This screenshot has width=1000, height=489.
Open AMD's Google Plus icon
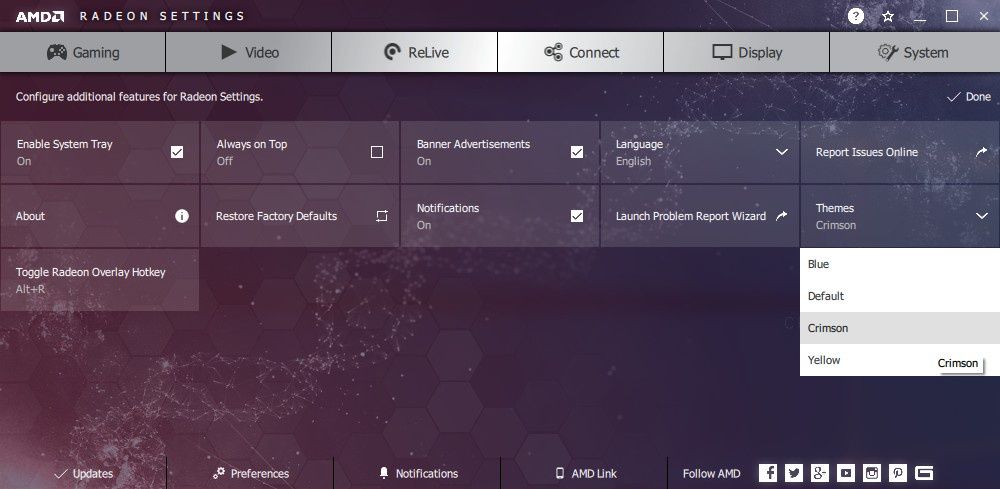pos(820,473)
